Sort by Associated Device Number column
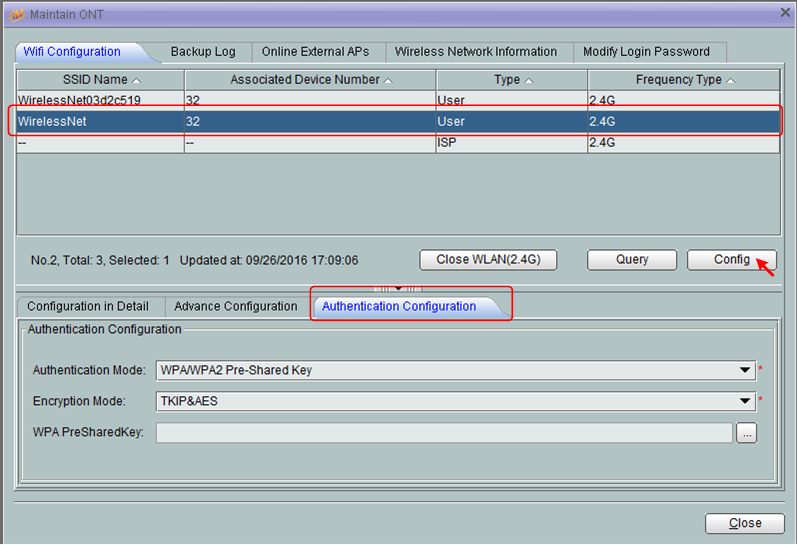Viewport: 798px width, 545px height. (310, 80)
